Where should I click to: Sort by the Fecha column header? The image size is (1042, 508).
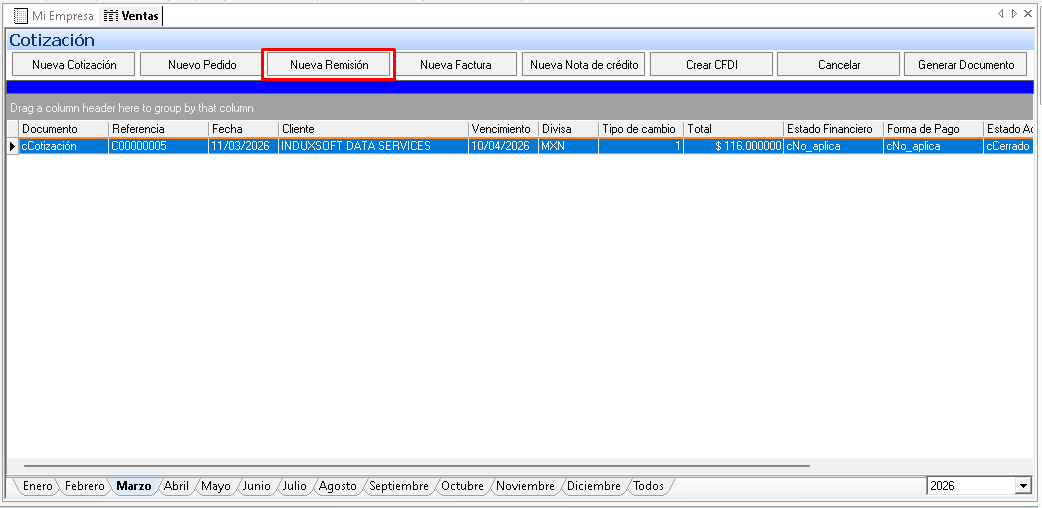tap(242, 129)
